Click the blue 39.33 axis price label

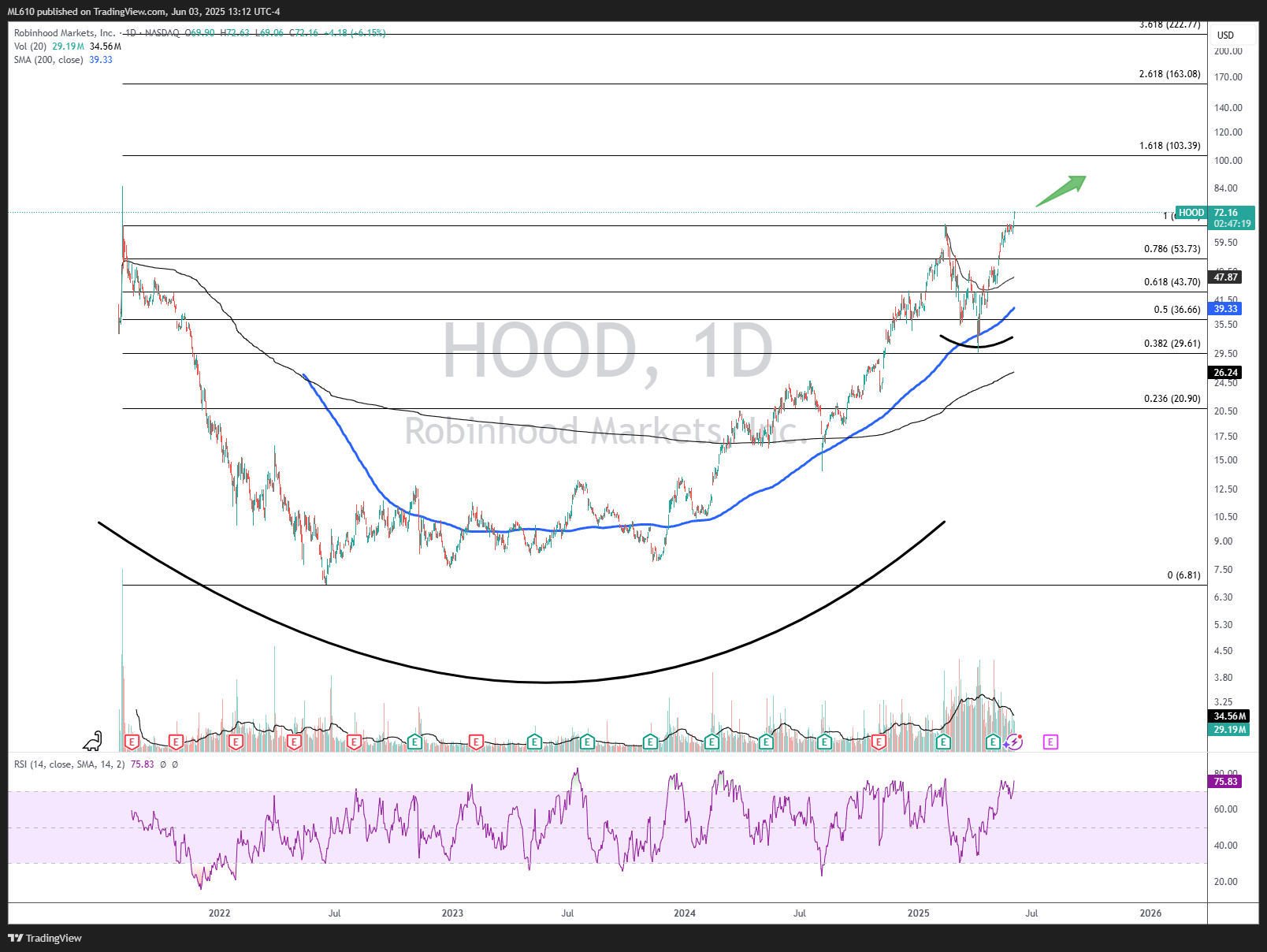pyautogui.click(x=1225, y=309)
